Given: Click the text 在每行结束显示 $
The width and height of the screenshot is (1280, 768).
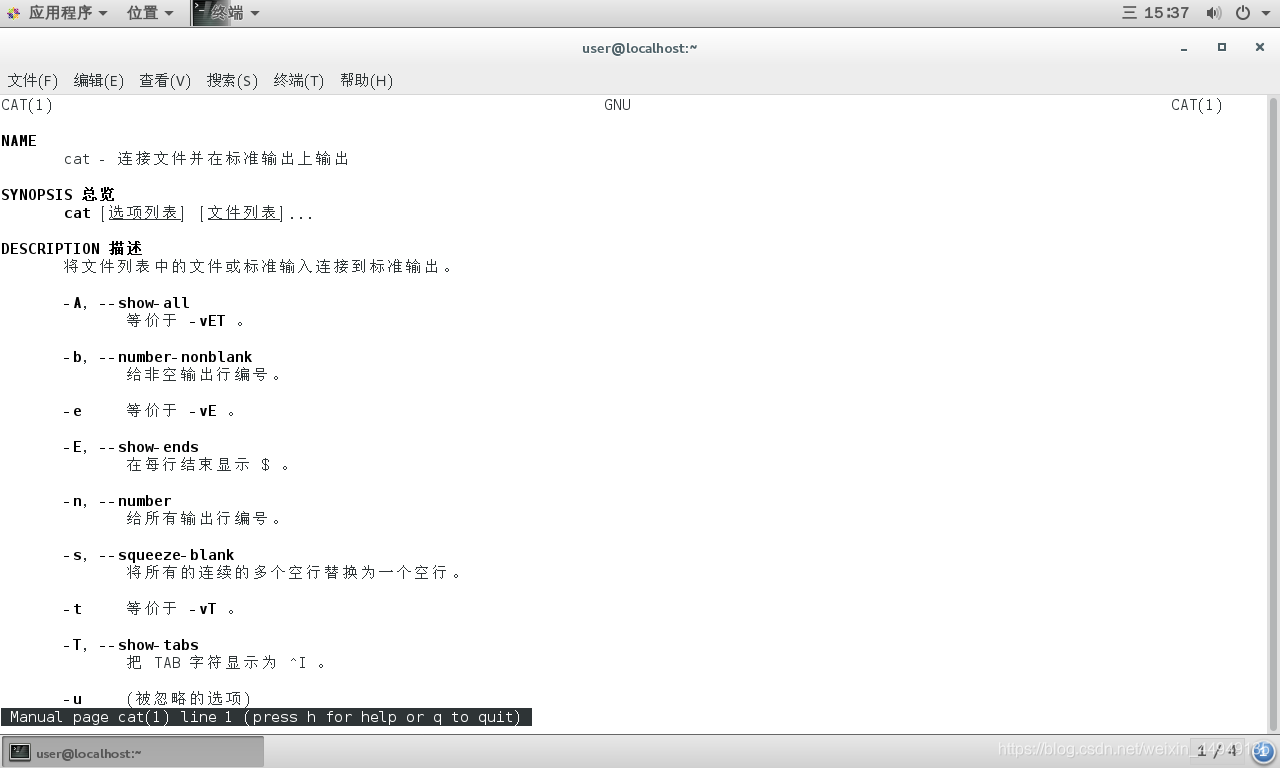Looking at the screenshot, I should click(209, 465).
